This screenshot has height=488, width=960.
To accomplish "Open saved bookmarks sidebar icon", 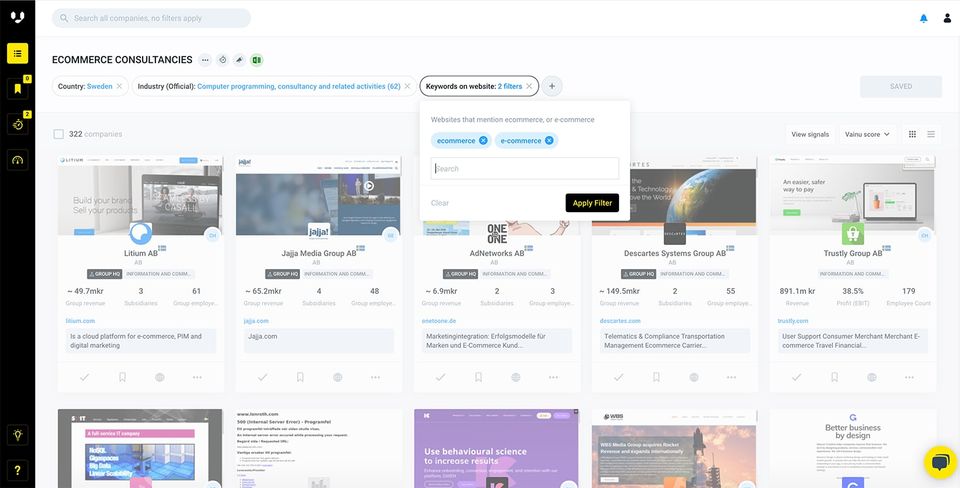I will click(17, 89).
